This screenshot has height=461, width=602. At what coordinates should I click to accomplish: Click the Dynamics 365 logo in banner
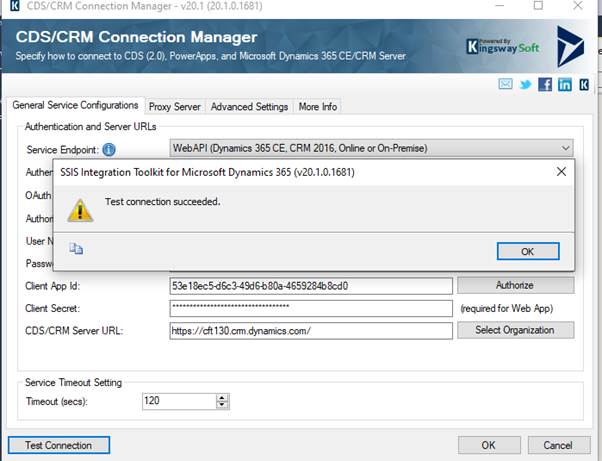coord(570,46)
